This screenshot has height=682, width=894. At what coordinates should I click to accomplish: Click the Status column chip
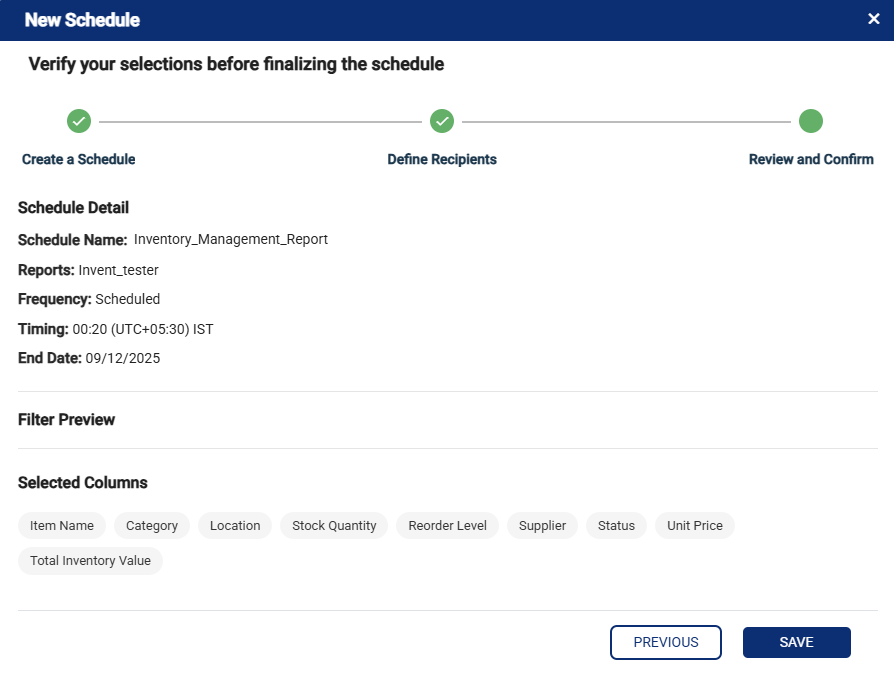(616, 526)
